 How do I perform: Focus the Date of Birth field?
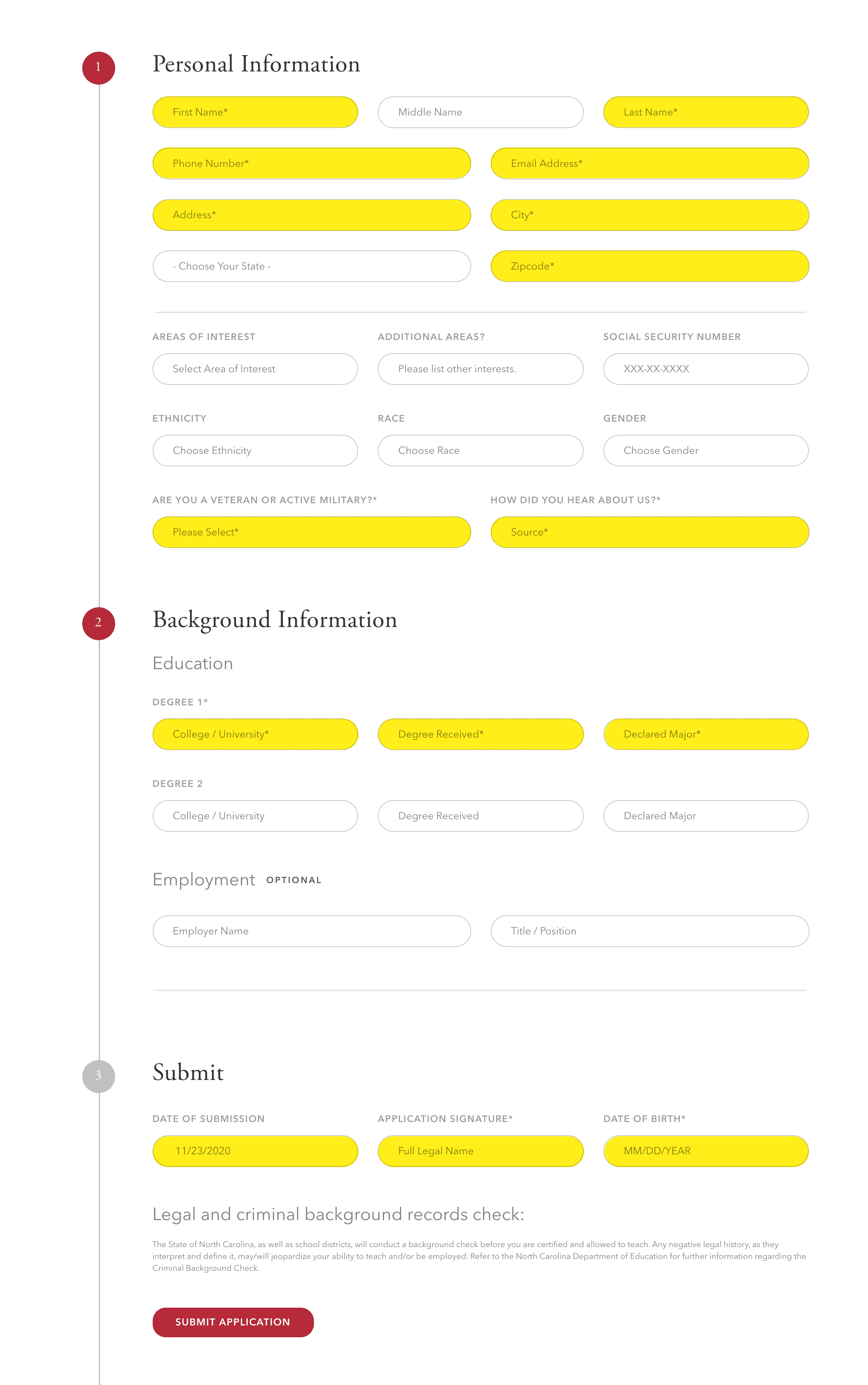pos(705,1151)
